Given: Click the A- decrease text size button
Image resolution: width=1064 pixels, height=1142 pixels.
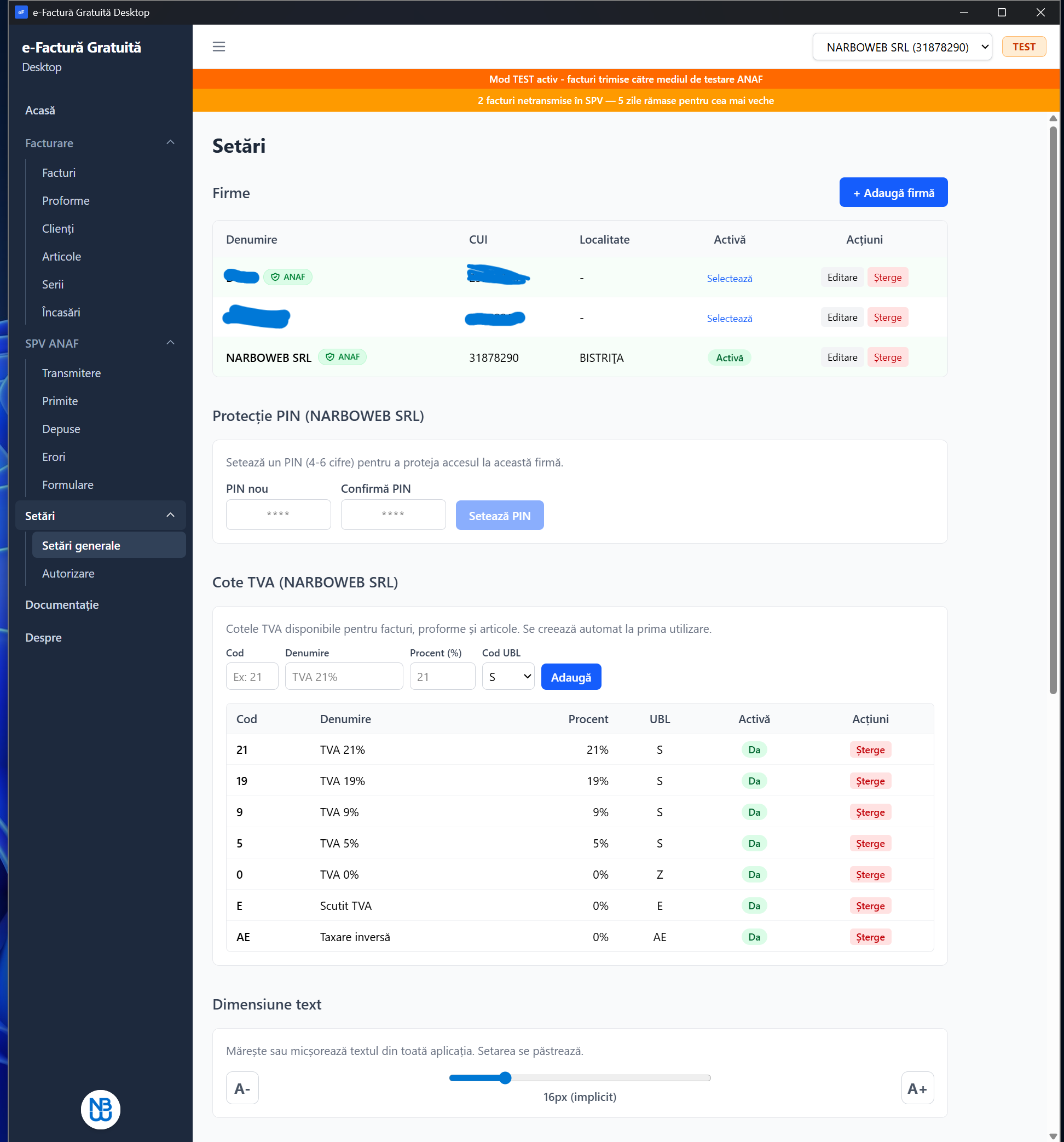Looking at the screenshot, I should point(242,1088).
